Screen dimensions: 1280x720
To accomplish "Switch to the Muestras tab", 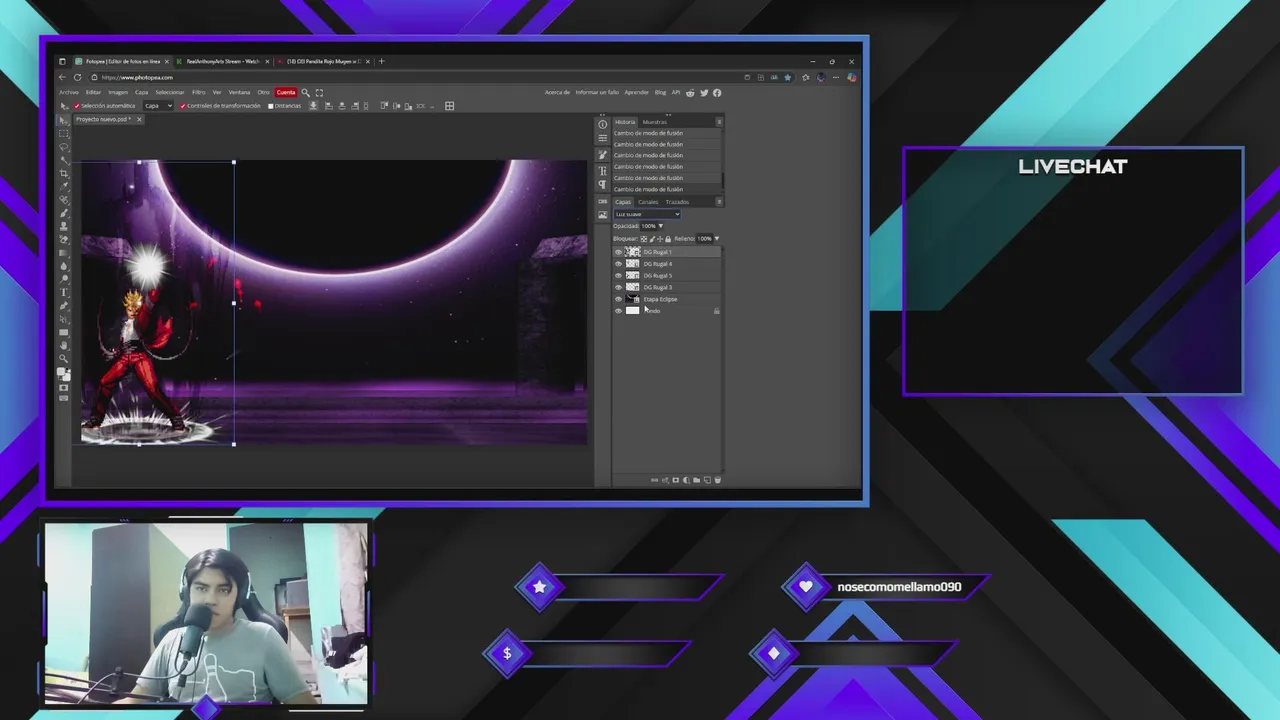I will [x=655, y=122].
